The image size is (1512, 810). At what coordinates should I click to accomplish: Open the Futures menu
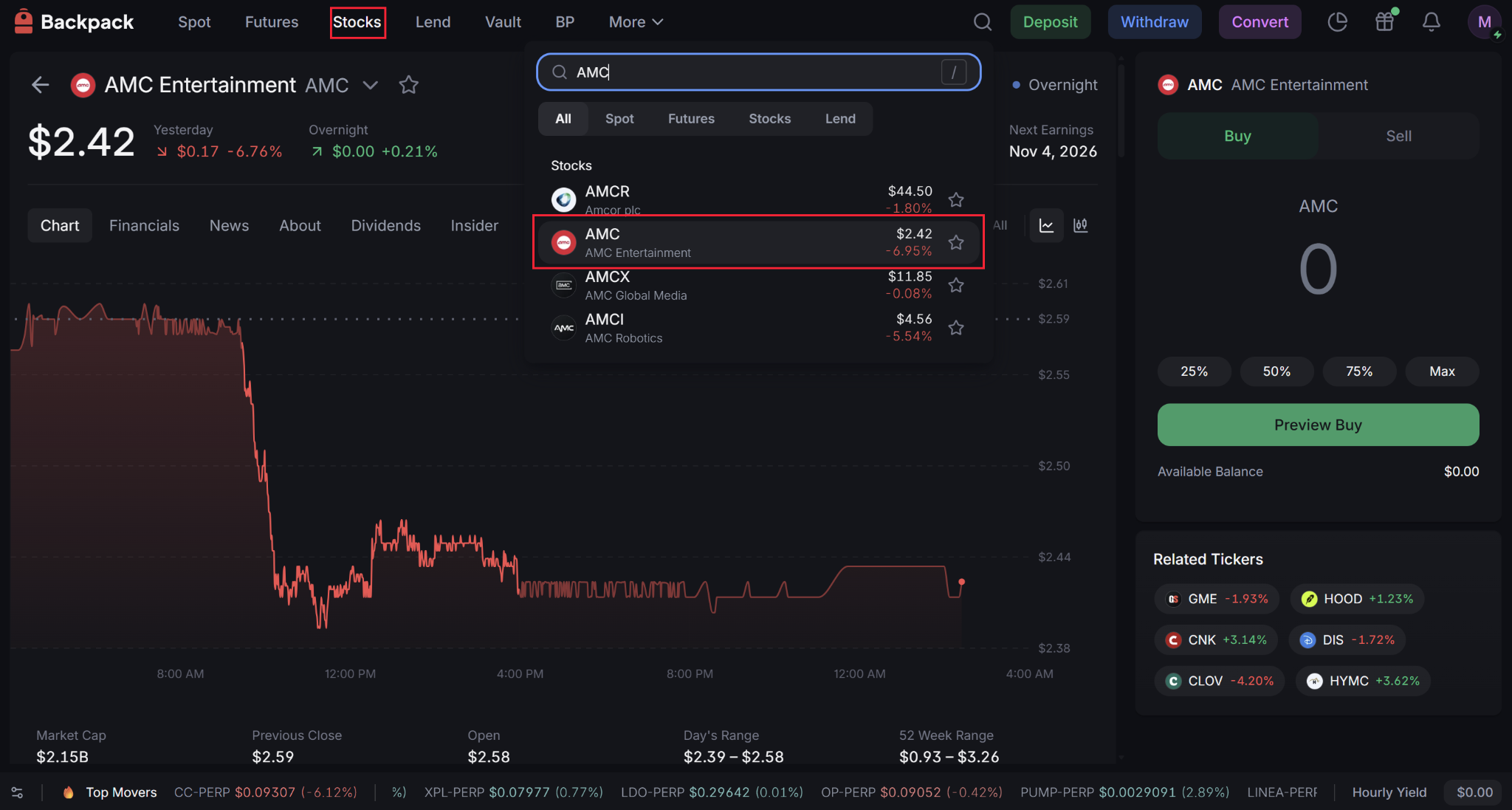[272, 22]
